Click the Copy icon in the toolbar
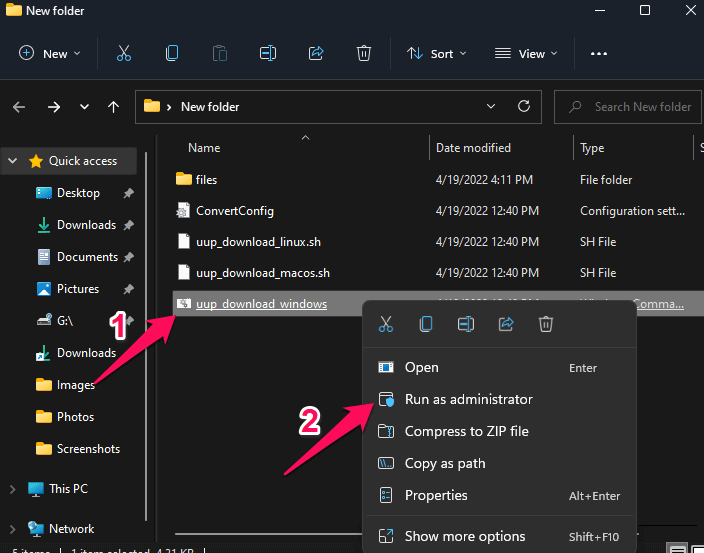This screenshot has height=553, width=704. [x=172, y=54]
